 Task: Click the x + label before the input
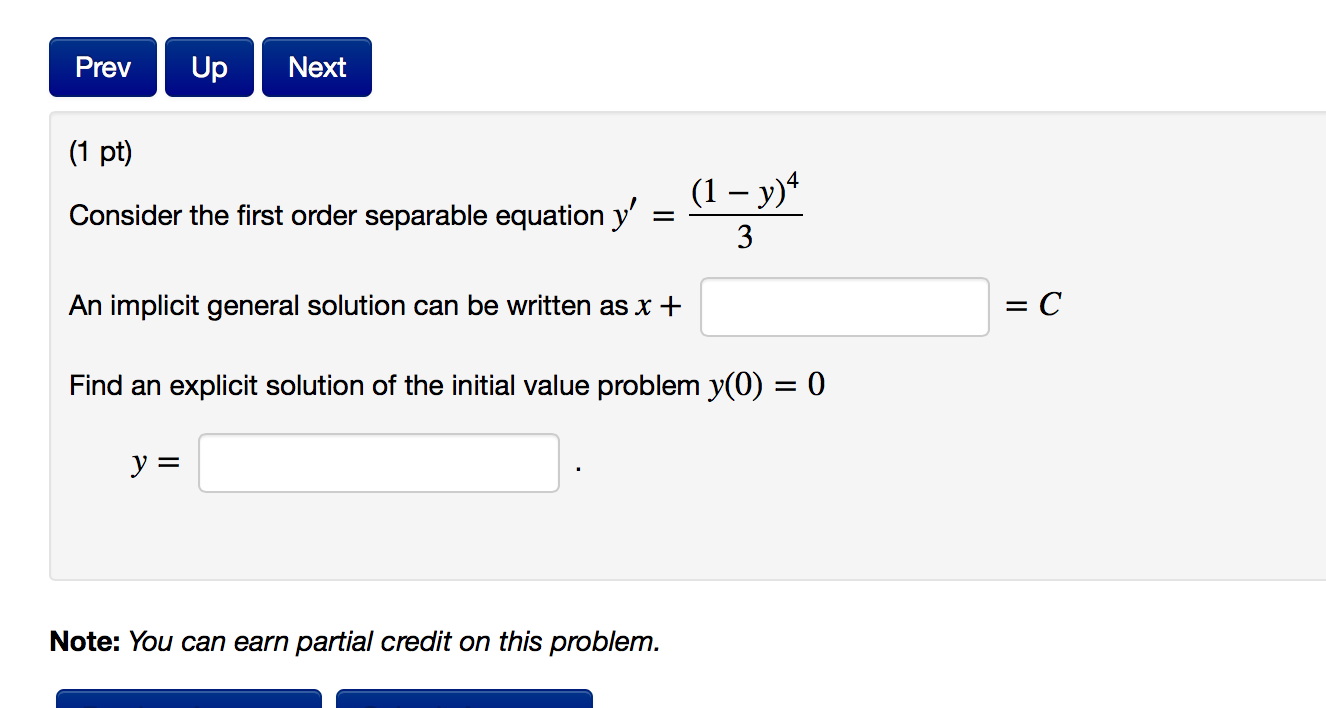click(658, 306)
